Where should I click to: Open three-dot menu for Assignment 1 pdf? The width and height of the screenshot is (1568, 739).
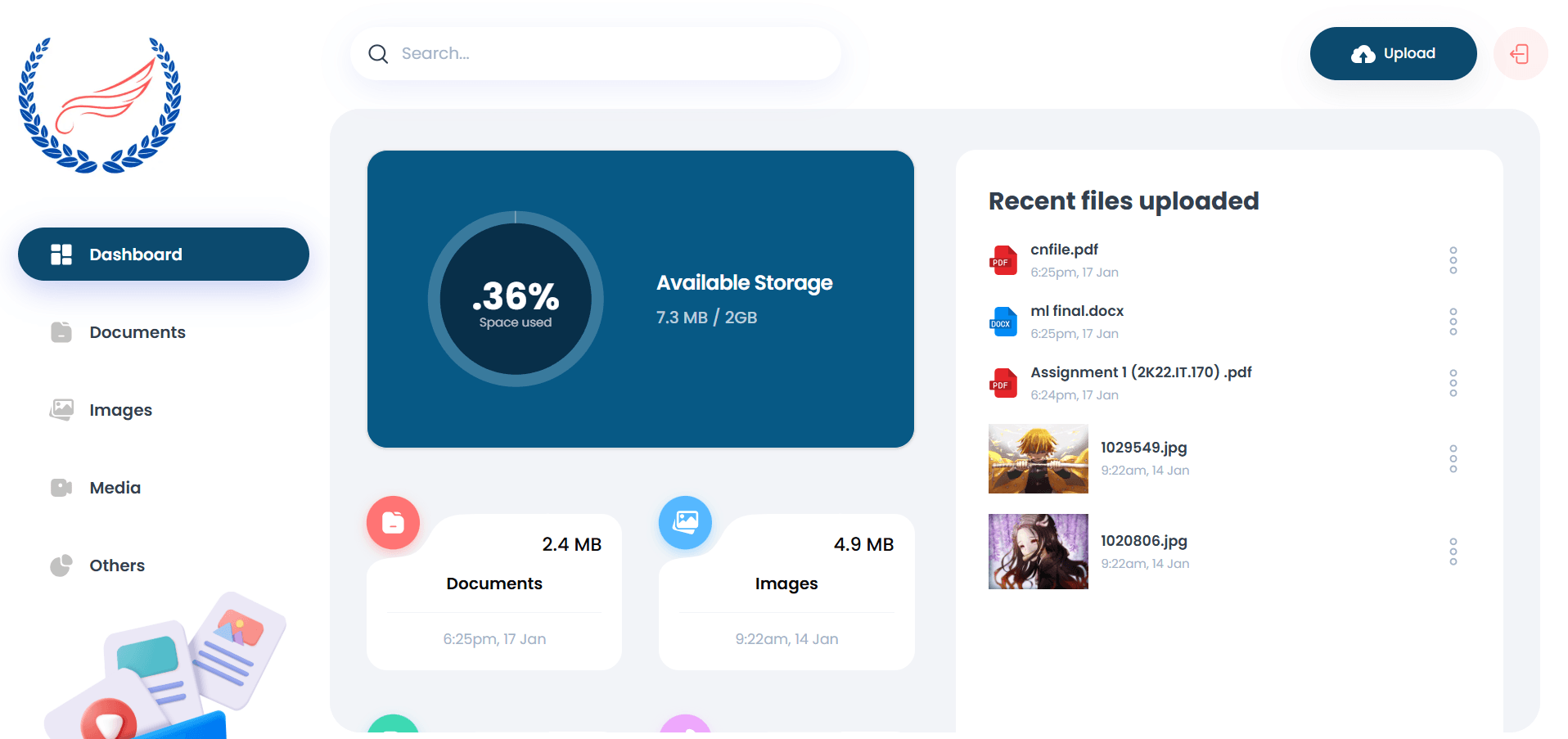[1453, 383]
